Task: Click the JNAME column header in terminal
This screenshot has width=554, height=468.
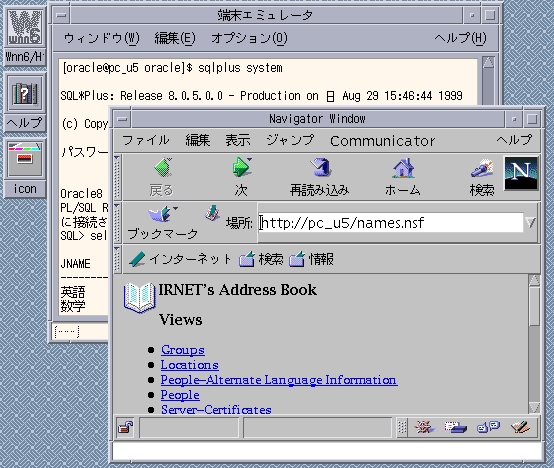Action: [76, 263]
